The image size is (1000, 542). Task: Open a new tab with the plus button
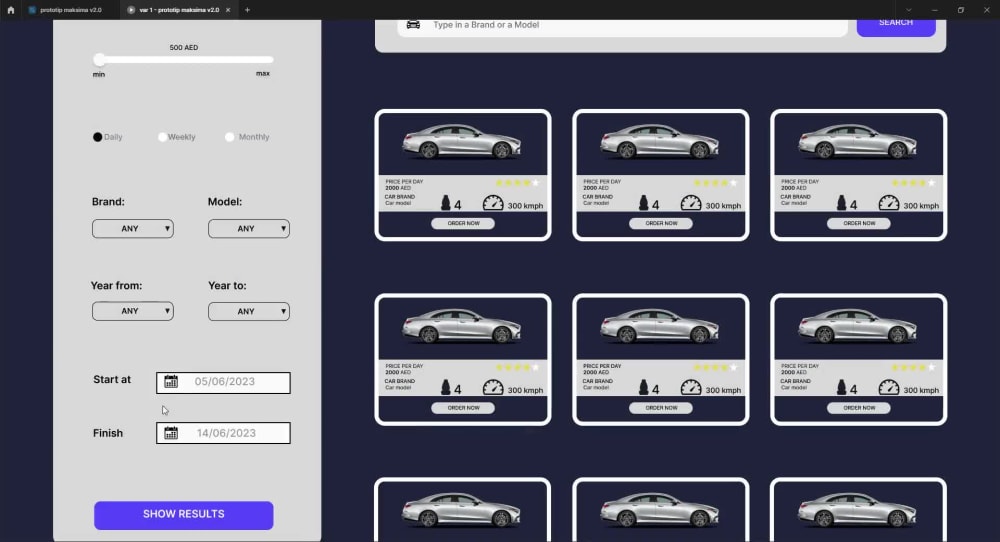(x=247, y=10)
